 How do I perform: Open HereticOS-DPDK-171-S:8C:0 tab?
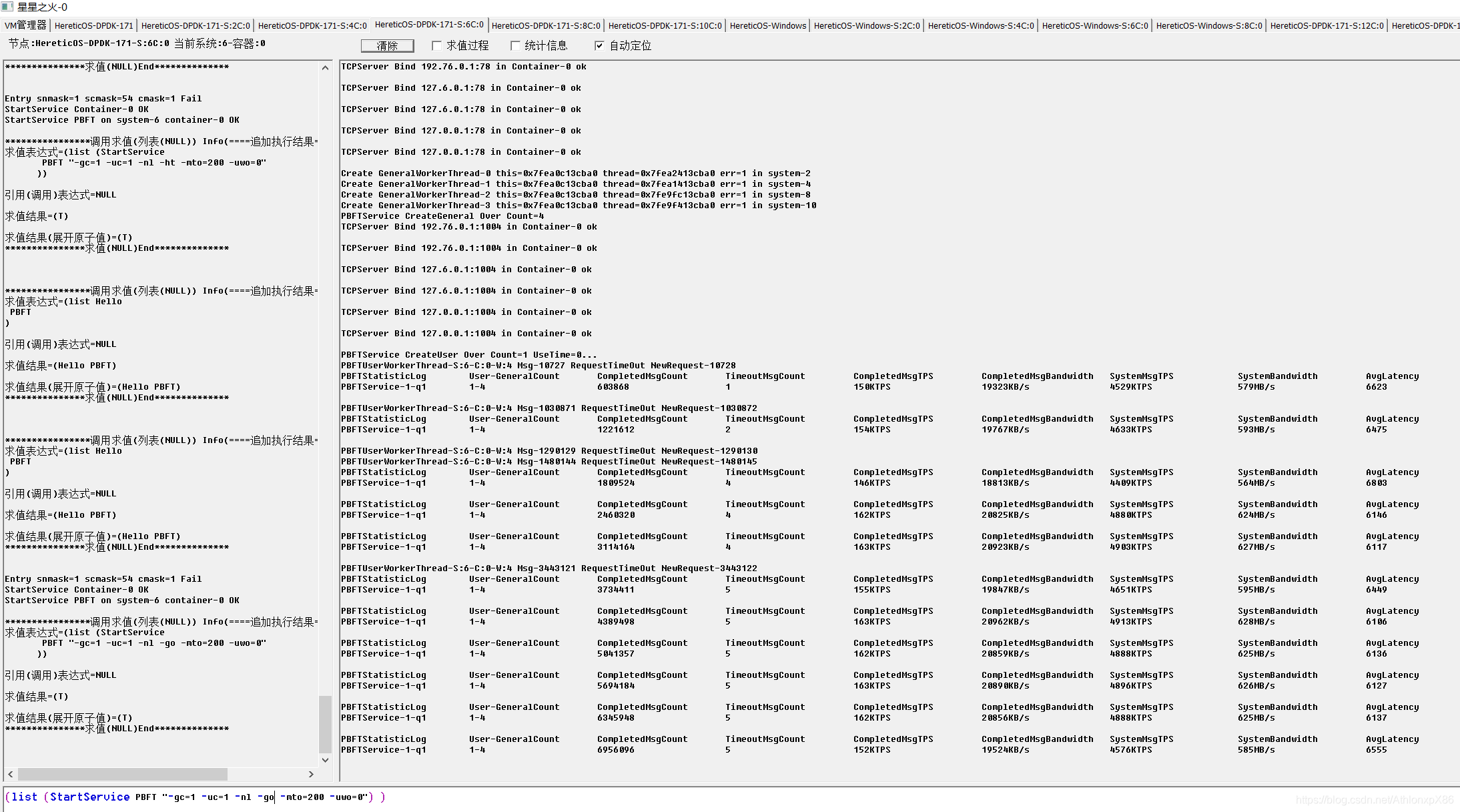pos(546,25)
